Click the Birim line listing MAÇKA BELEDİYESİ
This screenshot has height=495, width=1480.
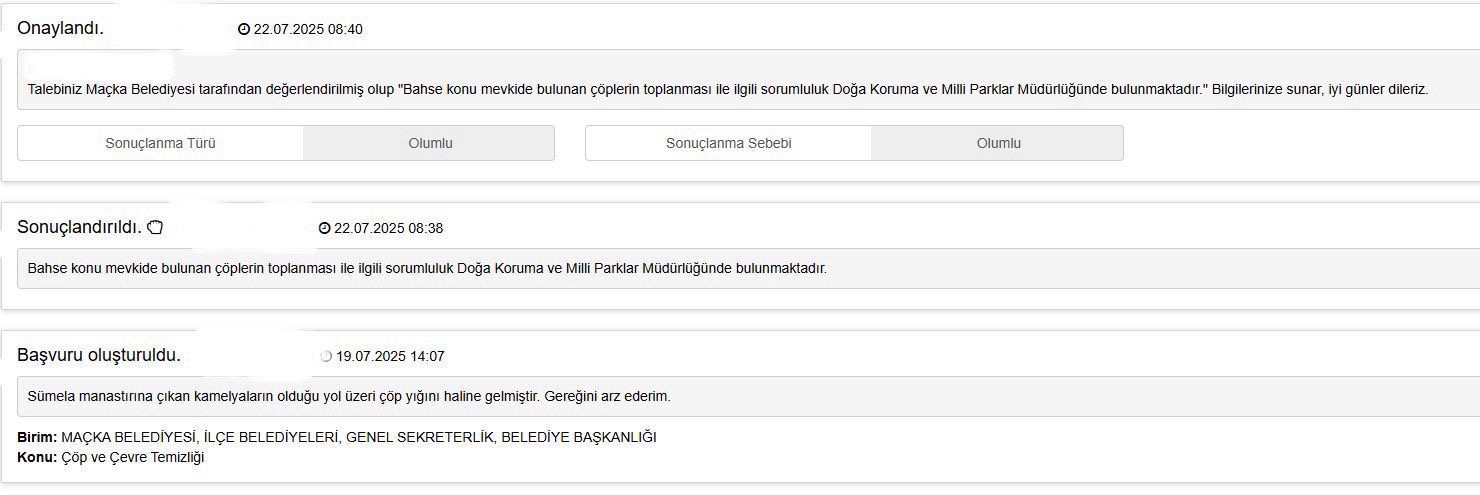(337, 437)
